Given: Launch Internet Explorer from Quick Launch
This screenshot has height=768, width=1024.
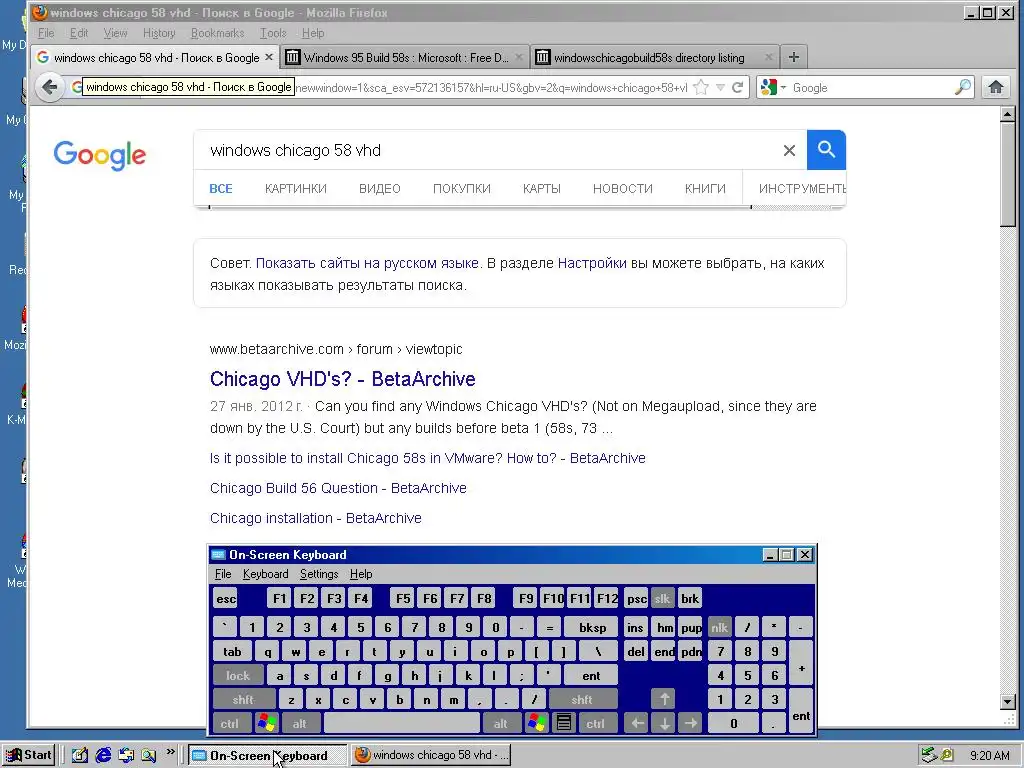Looking at the screenshot, I should click(x=103, y=755).
